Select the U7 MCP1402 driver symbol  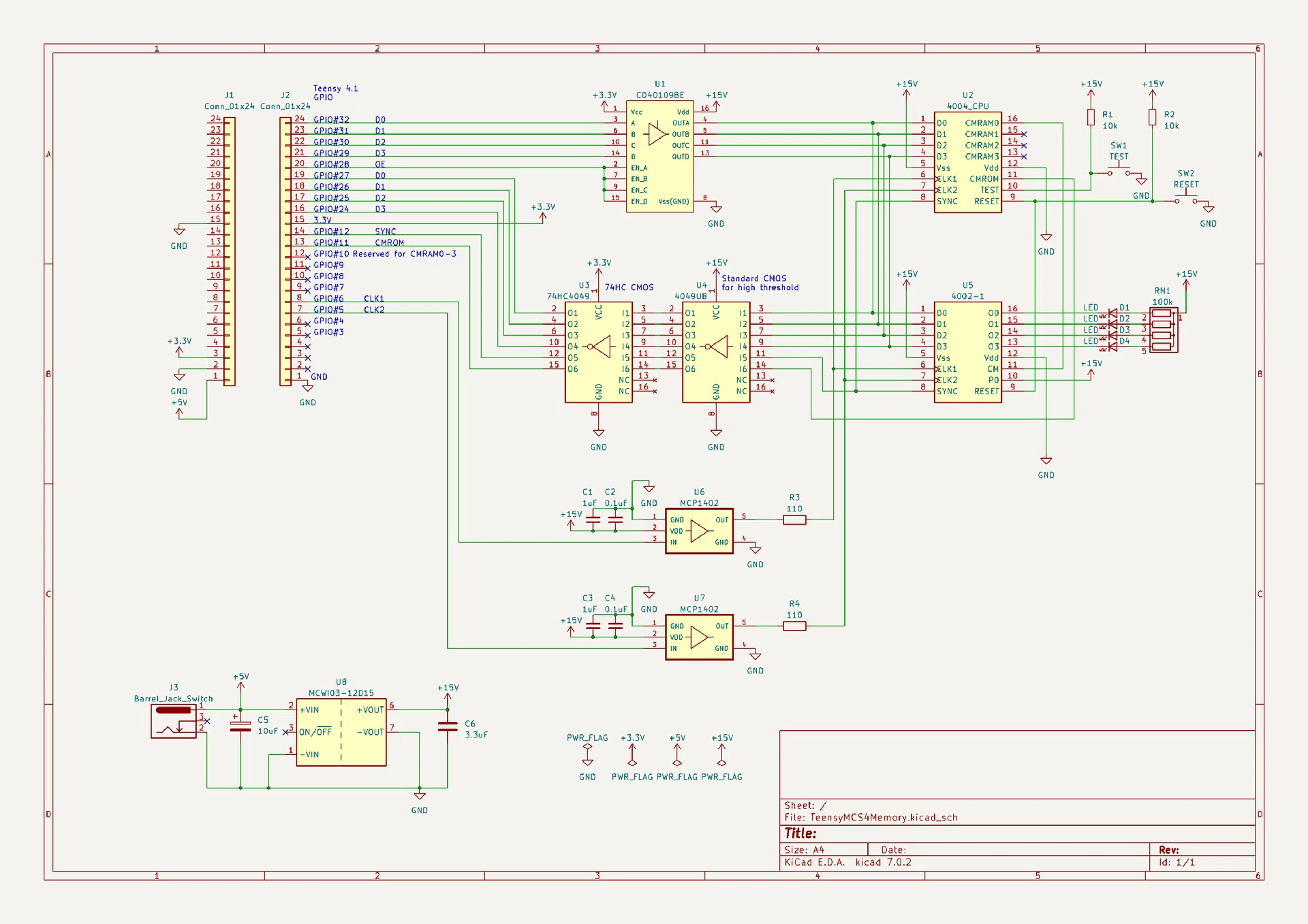(x=699, y=637)
